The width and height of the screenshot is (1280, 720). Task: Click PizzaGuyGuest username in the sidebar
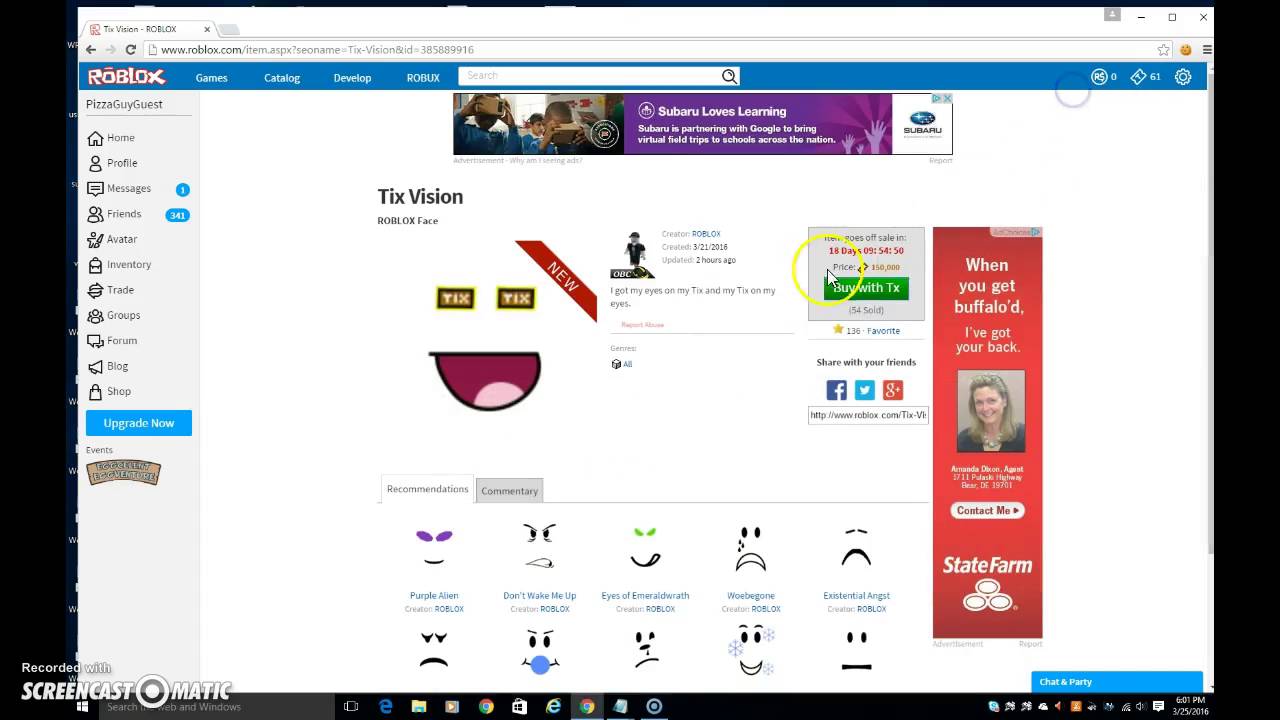coord(124,104)
